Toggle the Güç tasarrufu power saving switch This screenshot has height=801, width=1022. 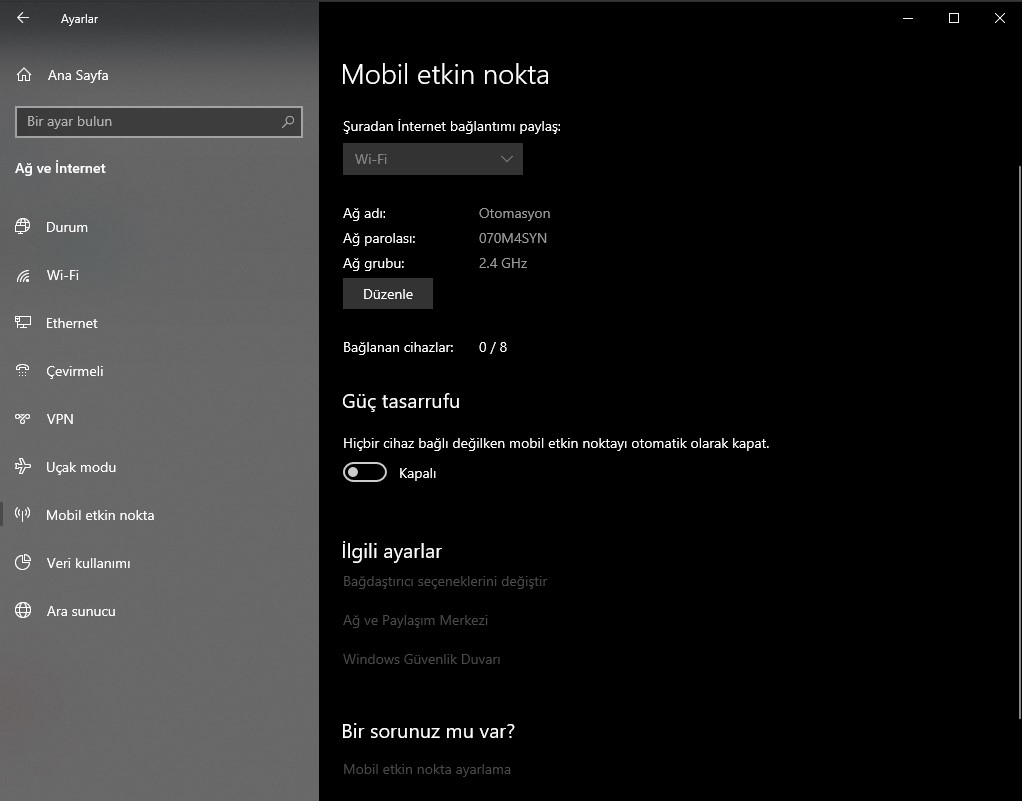point(365,473)
